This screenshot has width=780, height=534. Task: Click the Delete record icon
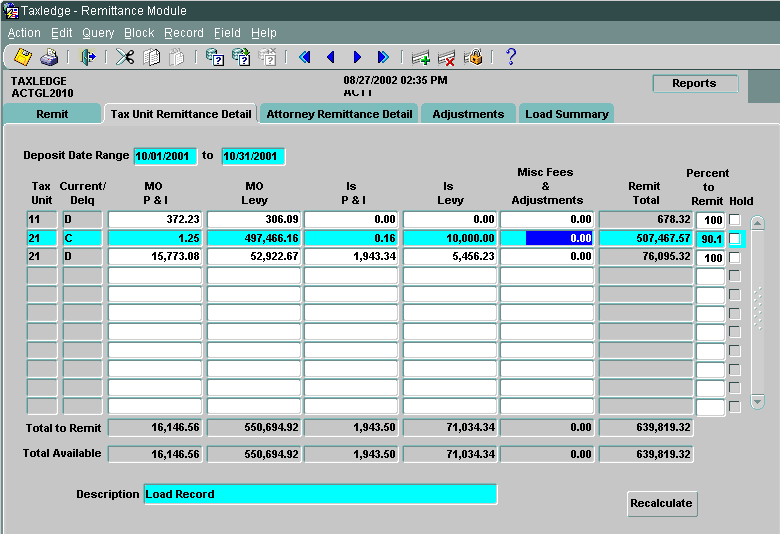click(x=446, y=57)
